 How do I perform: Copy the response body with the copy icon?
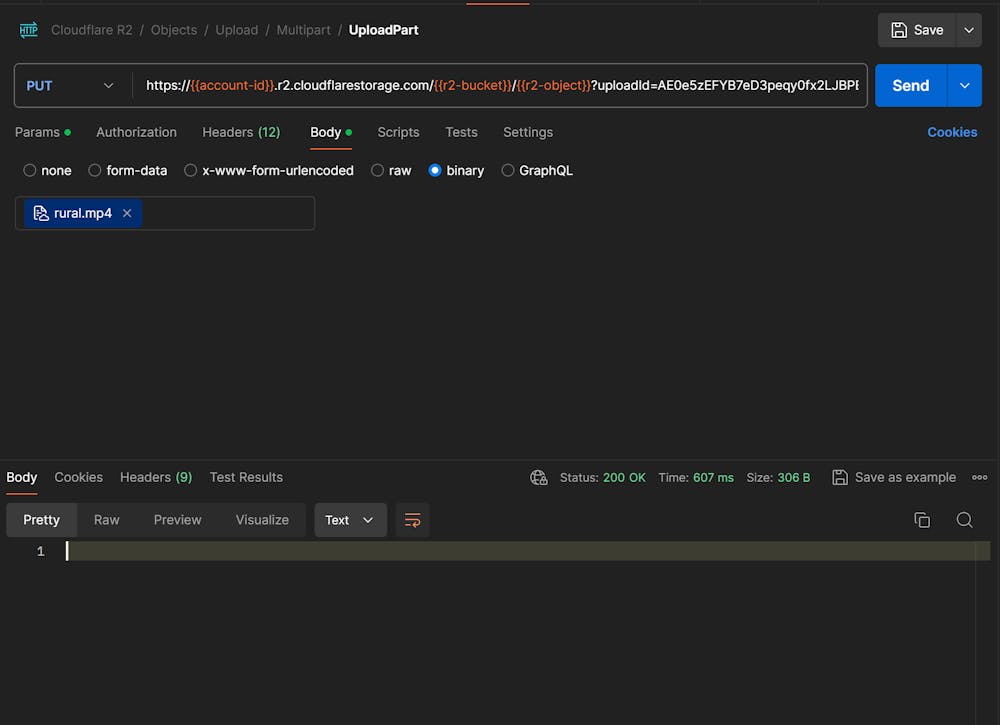pyautogui.click(x=921, y=520)
